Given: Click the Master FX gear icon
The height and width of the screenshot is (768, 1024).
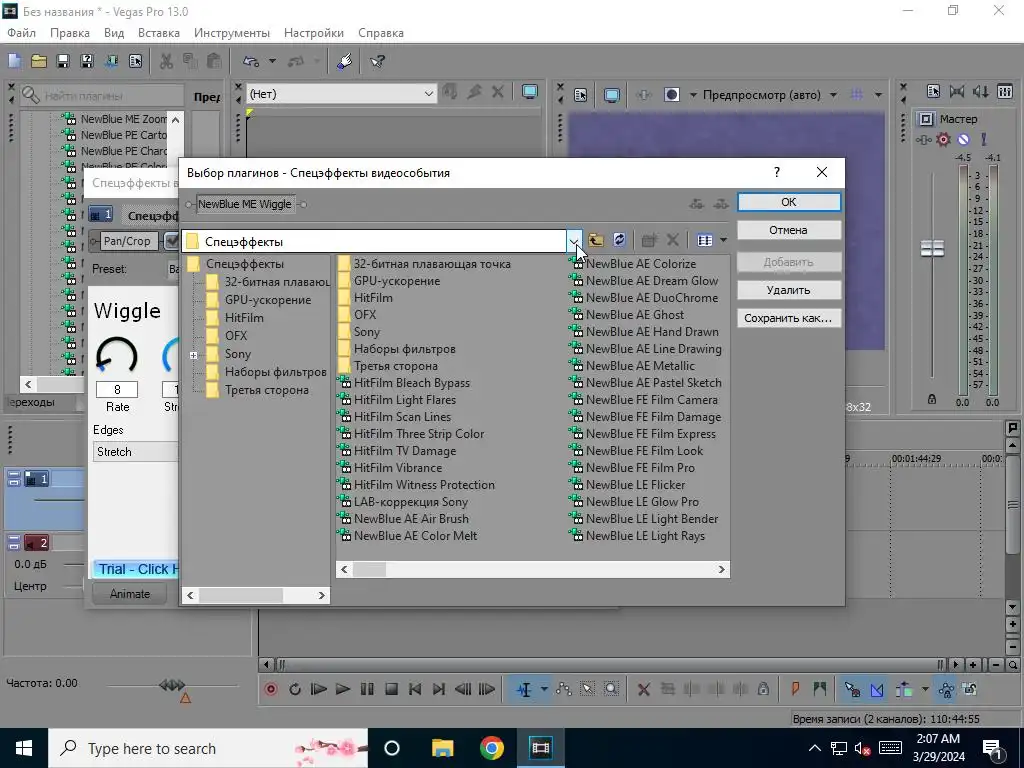Looking at the screenshot, I should coord(943,139).
